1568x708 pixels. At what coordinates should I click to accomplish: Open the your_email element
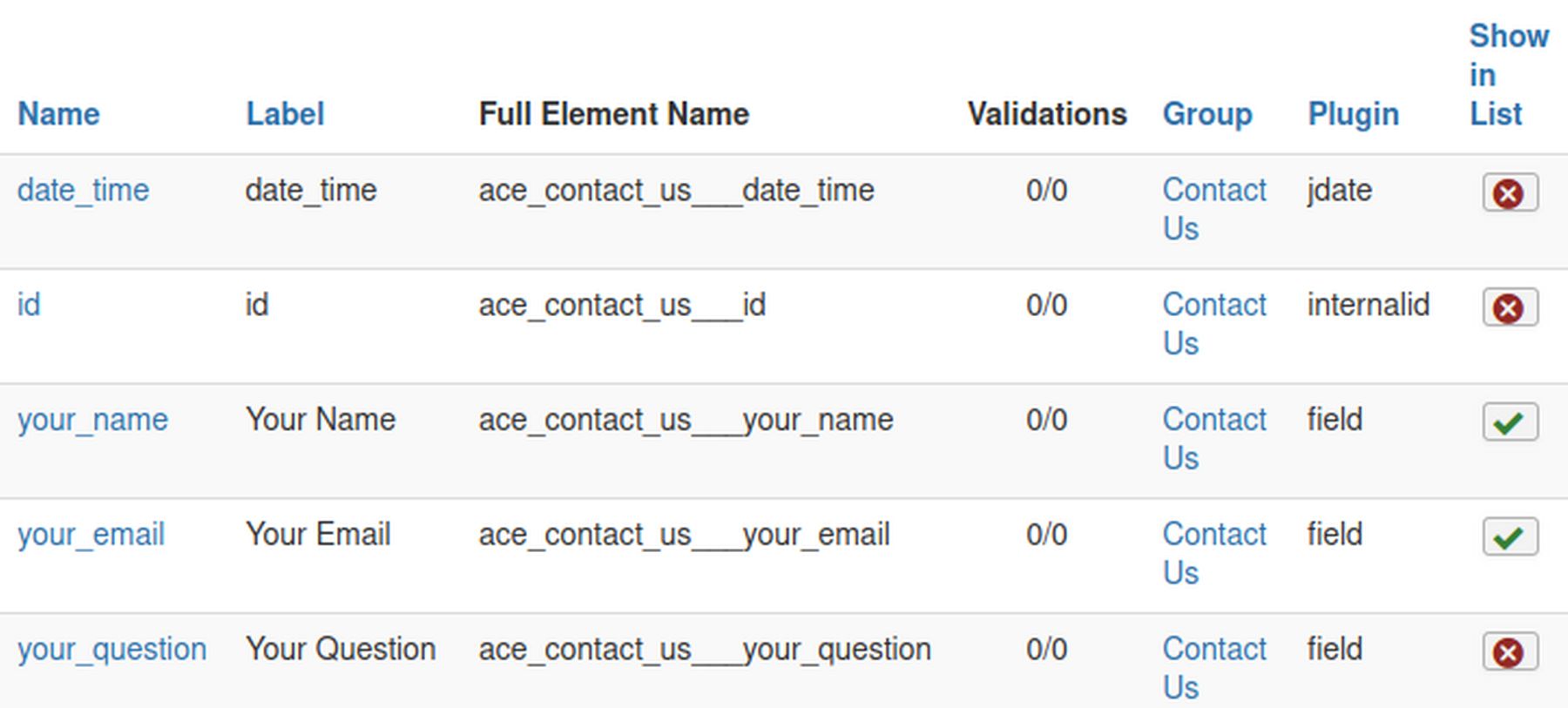(x=91, y=536)
